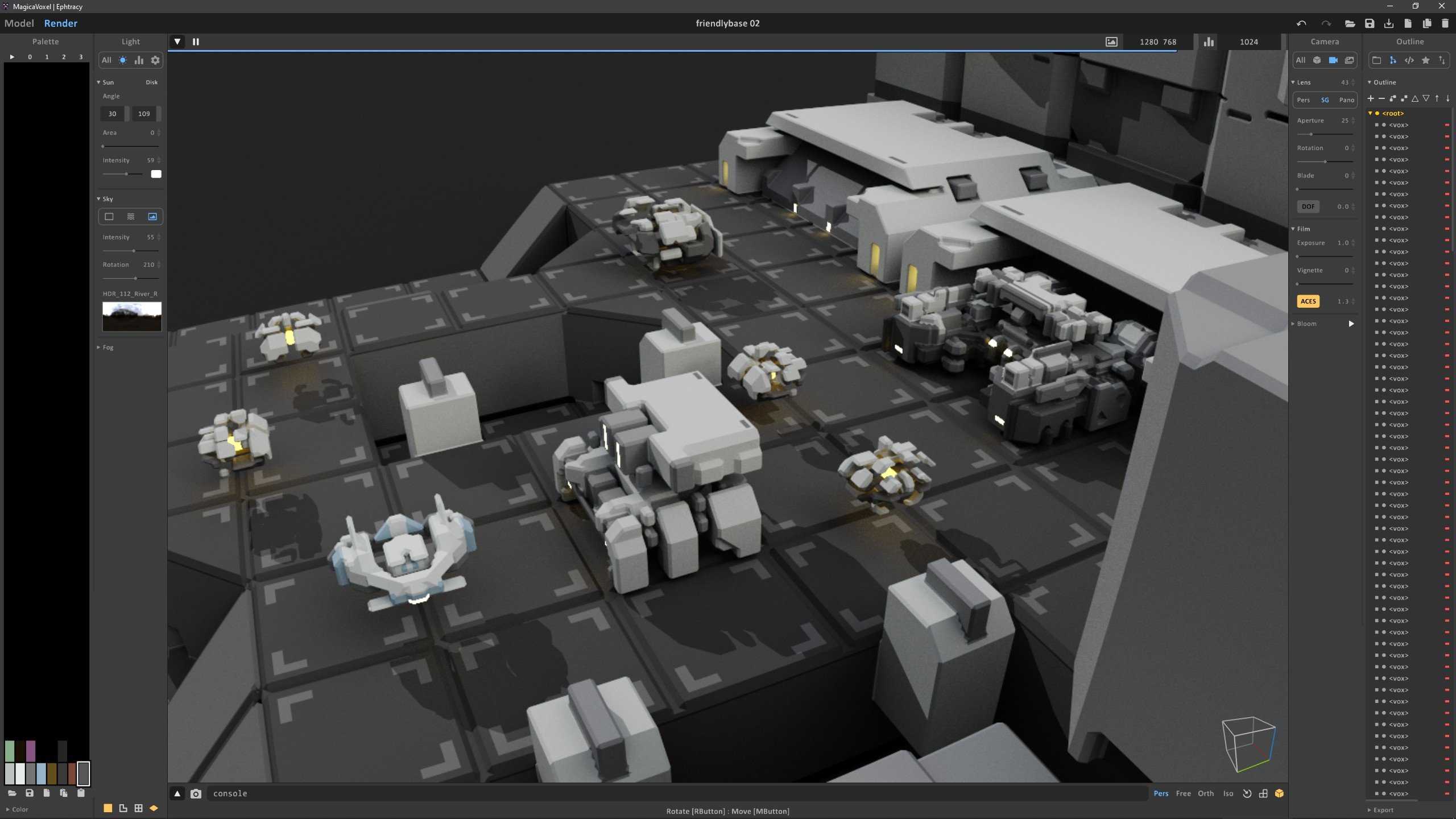1456x819 pixels.
Task: Click the open folder icon in top bar
Action: point(1350,23)
